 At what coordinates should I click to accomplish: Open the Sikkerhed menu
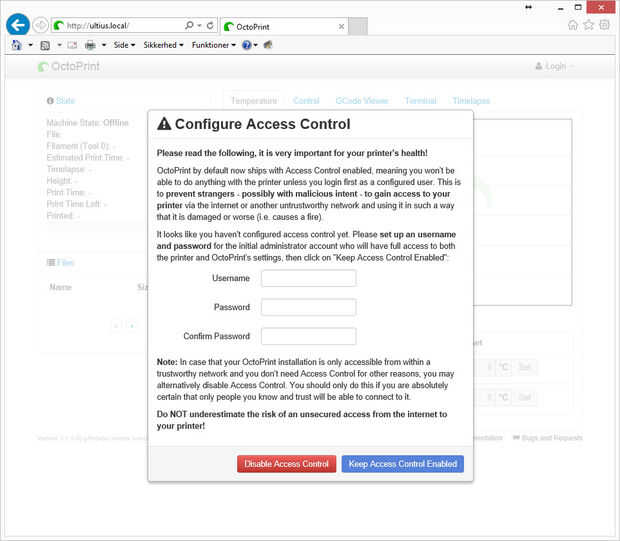163,45
